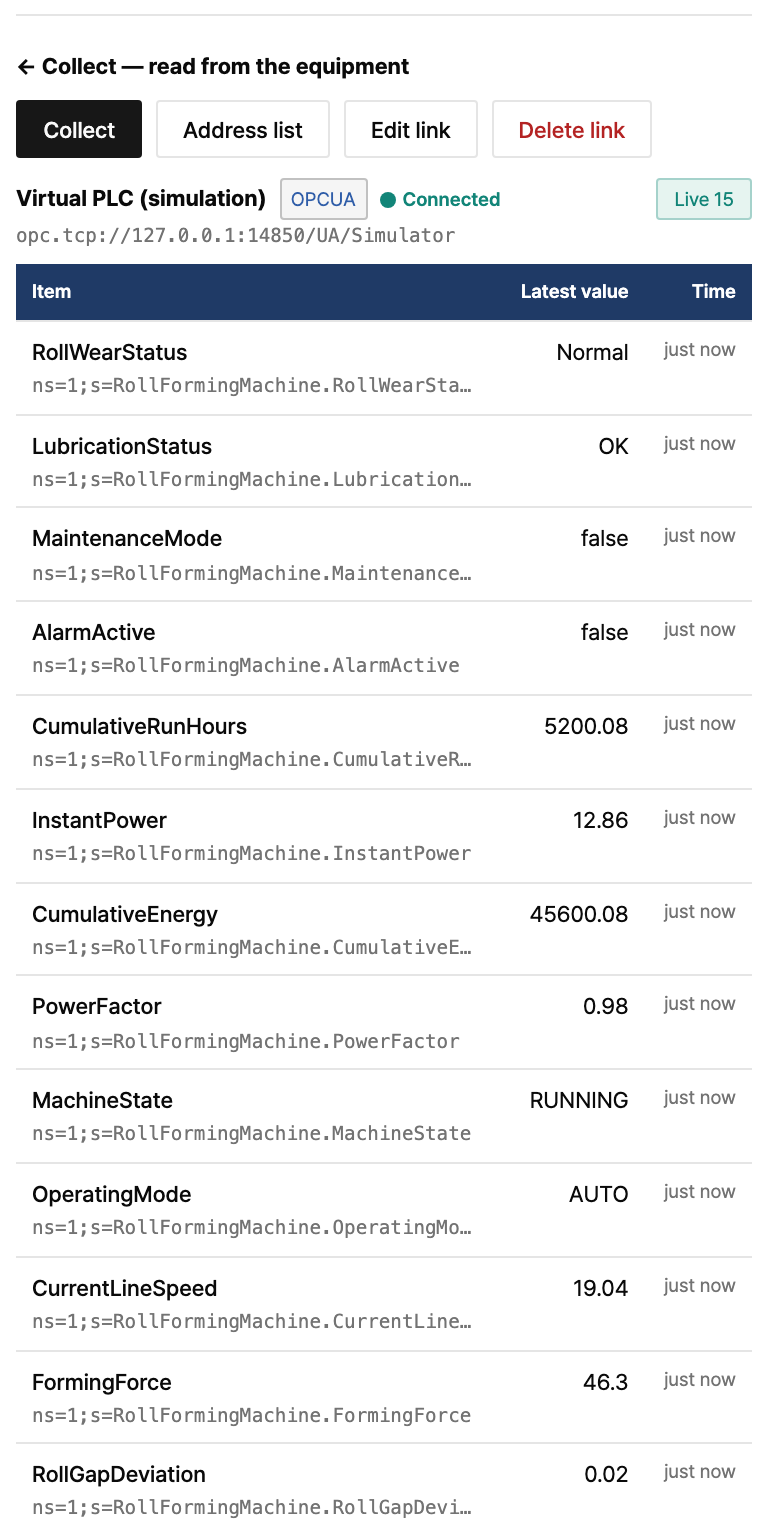Image resolution: width=784 pixels, height=1530 pixels.
Task: Select the MachineState RUNNING row
Action: [384, 1116]
